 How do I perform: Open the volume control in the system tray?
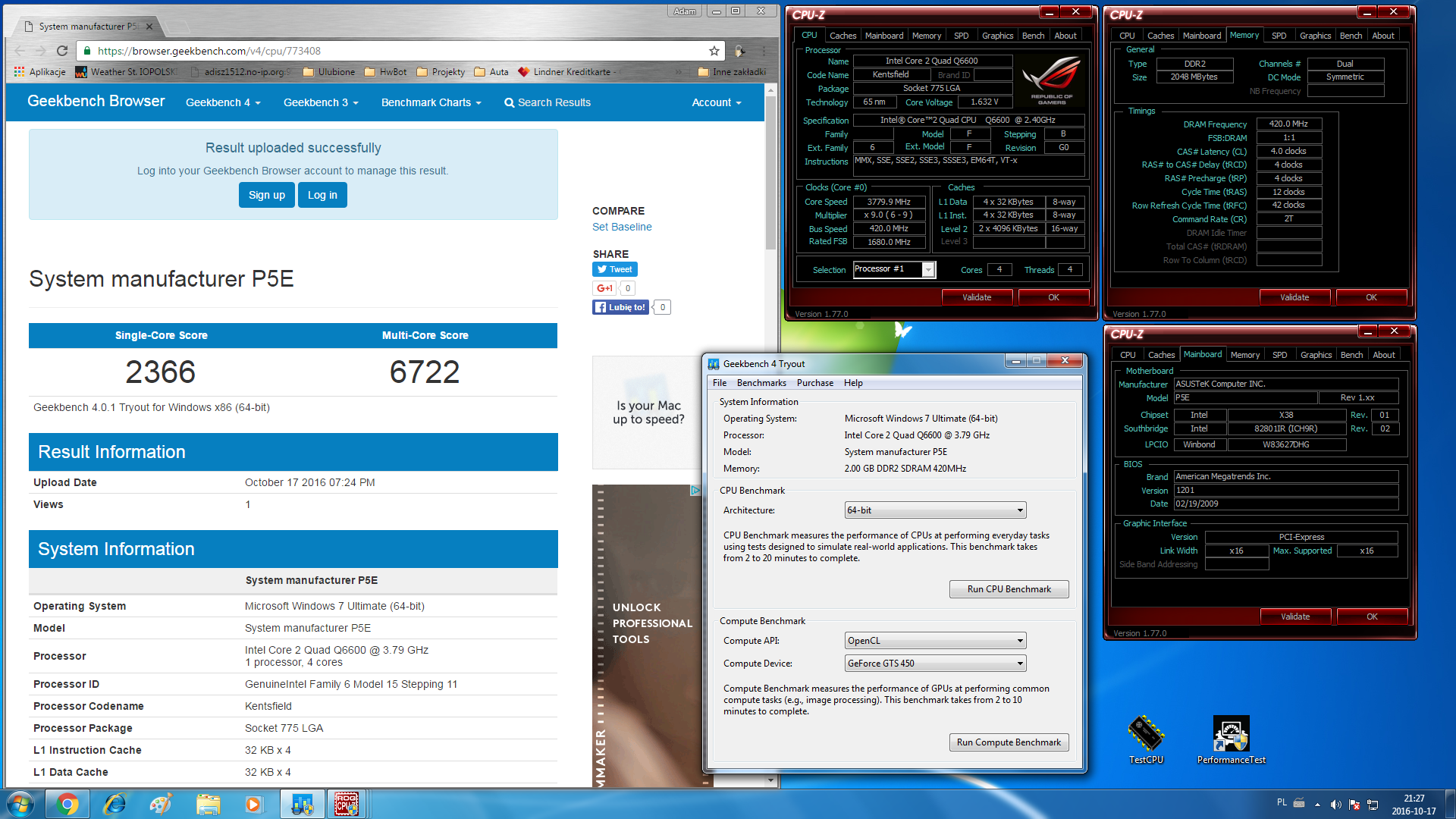1335,805
